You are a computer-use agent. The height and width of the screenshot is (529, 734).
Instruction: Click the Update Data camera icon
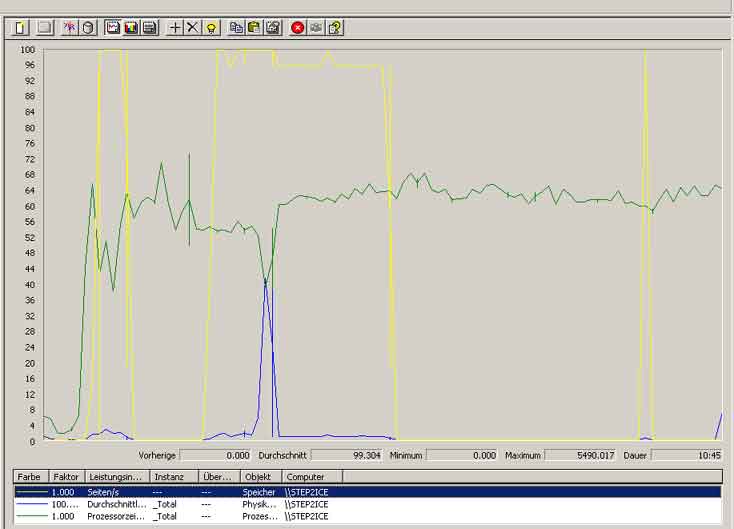point(316,28)
